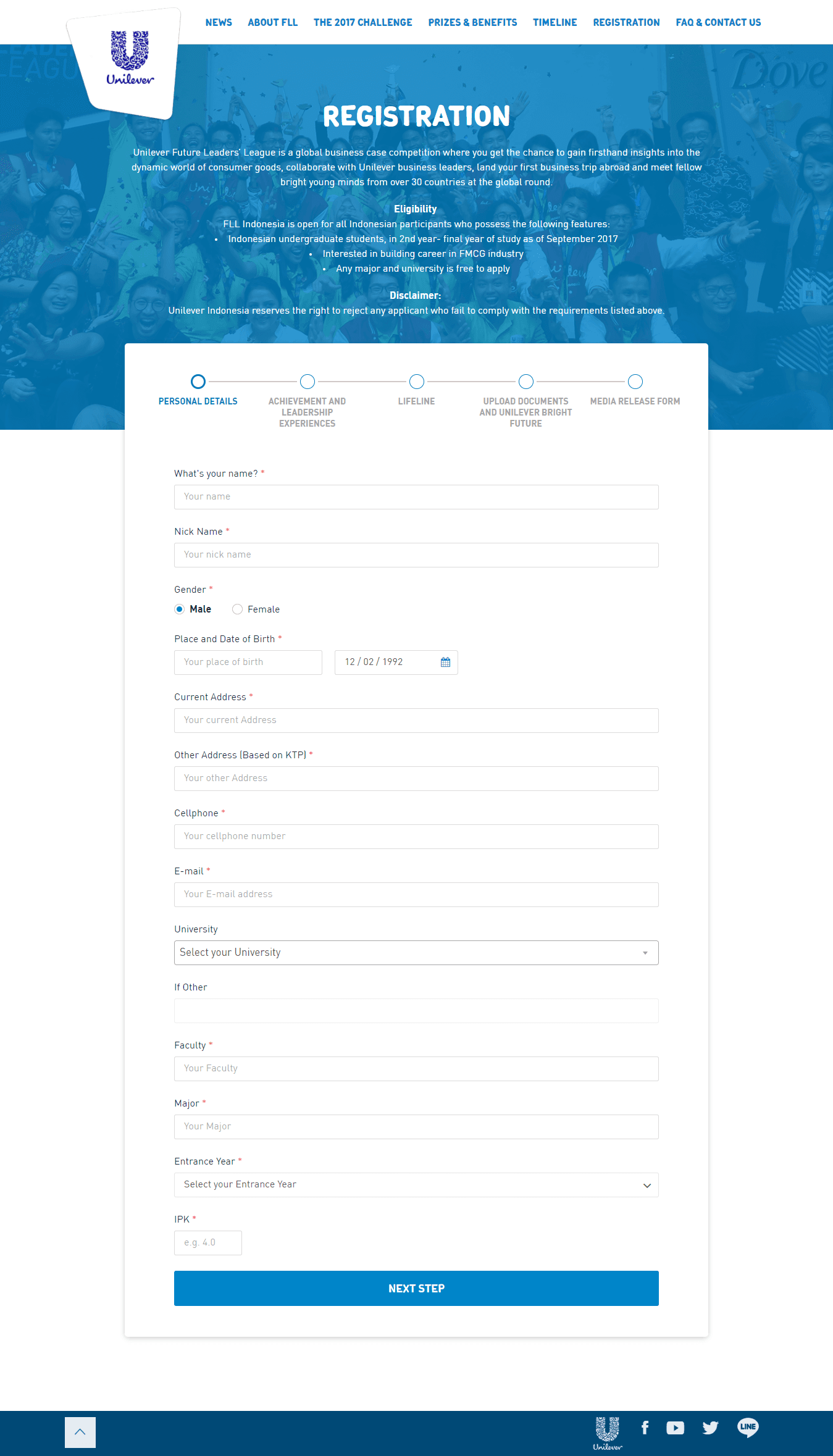
Task: Open the REGISTRATION menu item
Action: click(x=626, y=22)
